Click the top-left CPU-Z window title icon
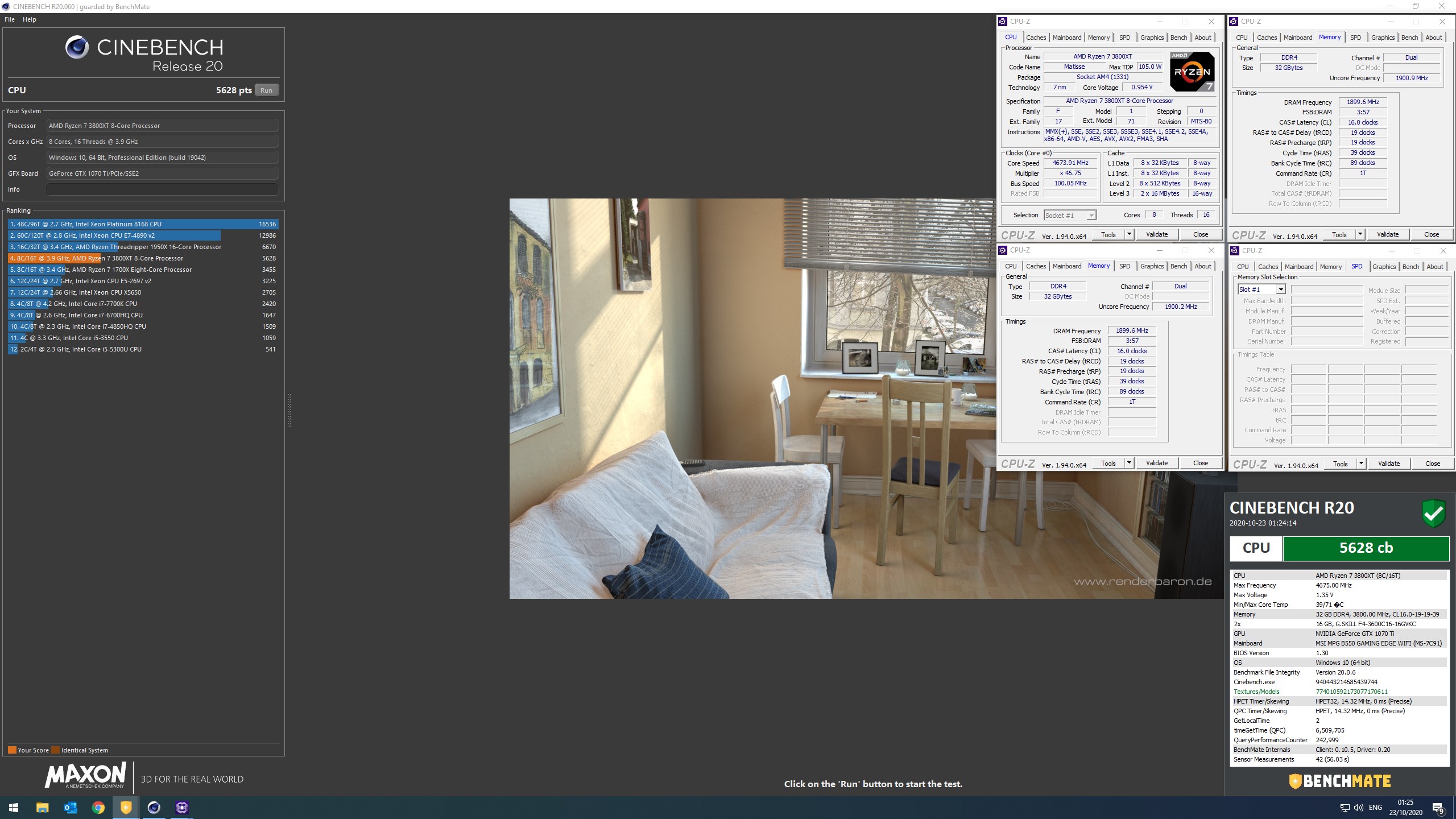Viewport: 1456px width, 819px height. tap(1003, 22)
